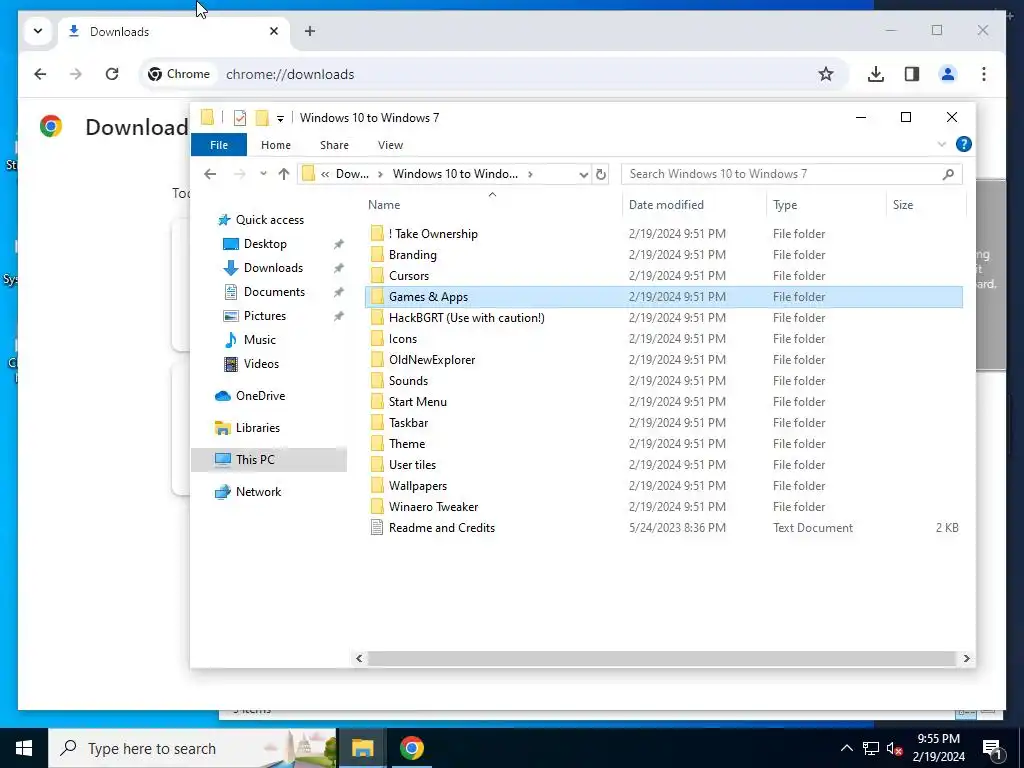Image resolution: width=1024 pixels, height=768 pixels.
Task: Expand the Windows 10 to Windows 7 path chevron
Action: point(530,174)
